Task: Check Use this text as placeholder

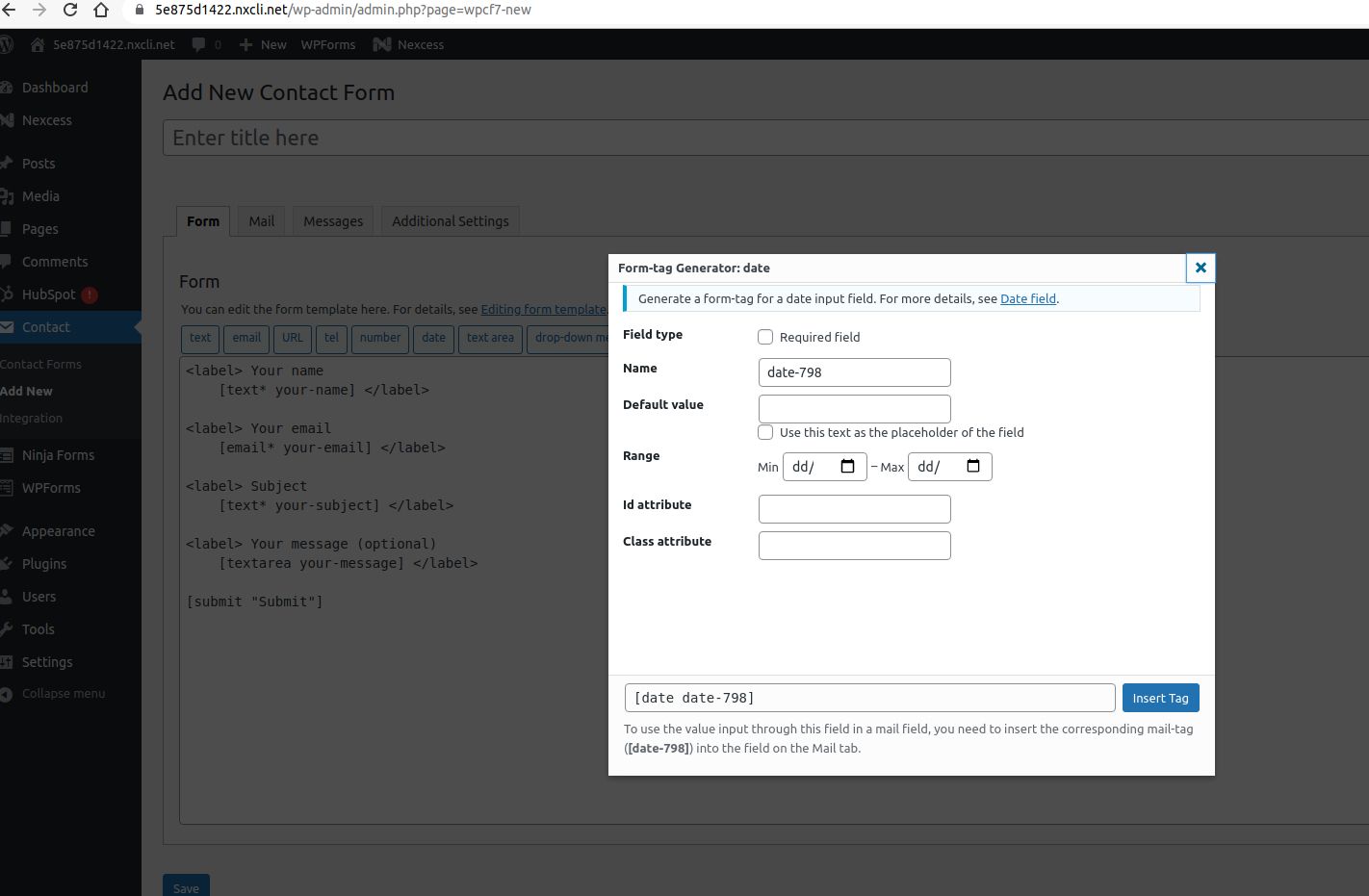Action: coord(765,432)
